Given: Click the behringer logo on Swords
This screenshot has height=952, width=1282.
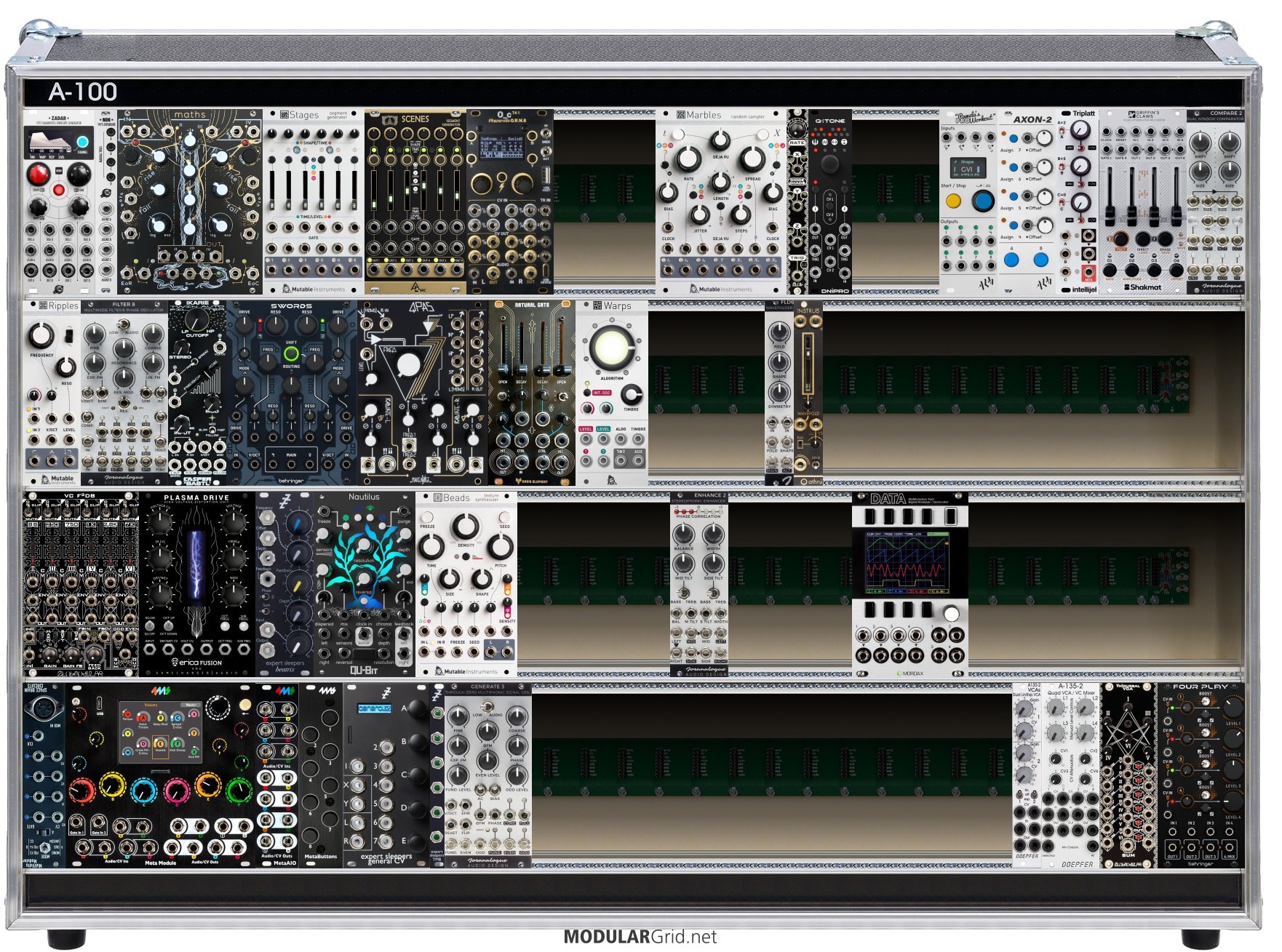Looking at the screenshot, I should (x=291, y=481).
